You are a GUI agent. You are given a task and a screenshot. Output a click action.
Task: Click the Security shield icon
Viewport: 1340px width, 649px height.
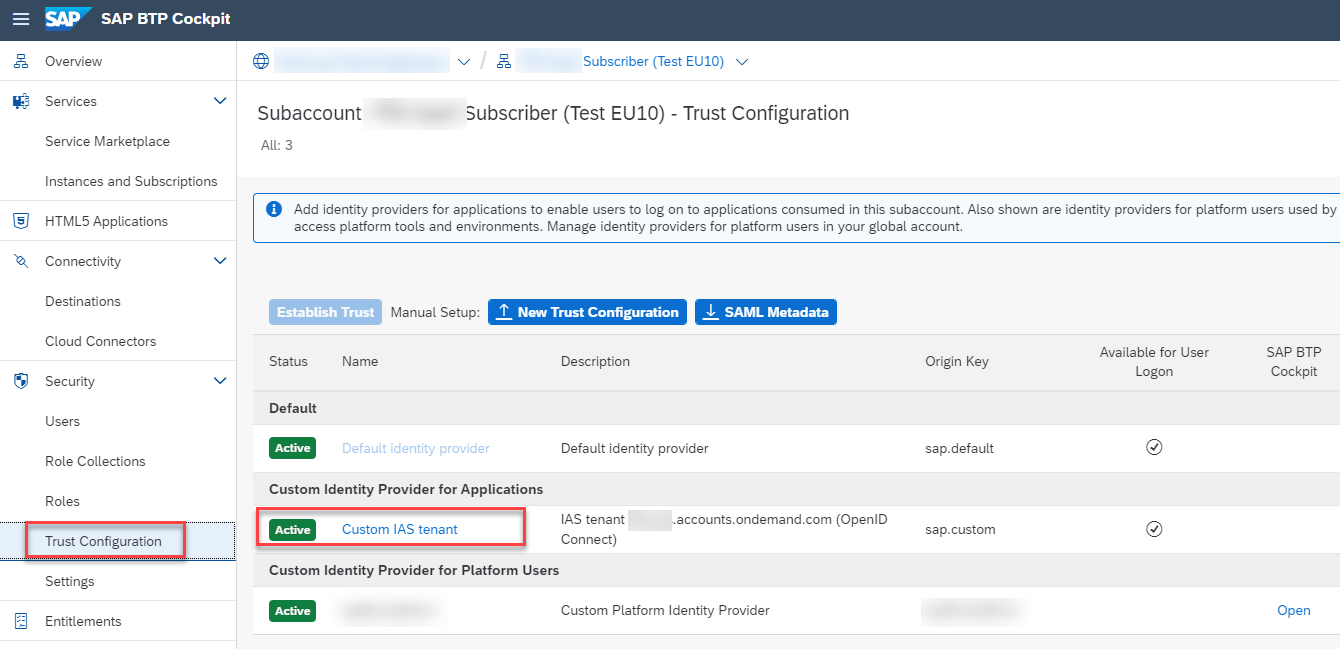[x=21, y=381]
